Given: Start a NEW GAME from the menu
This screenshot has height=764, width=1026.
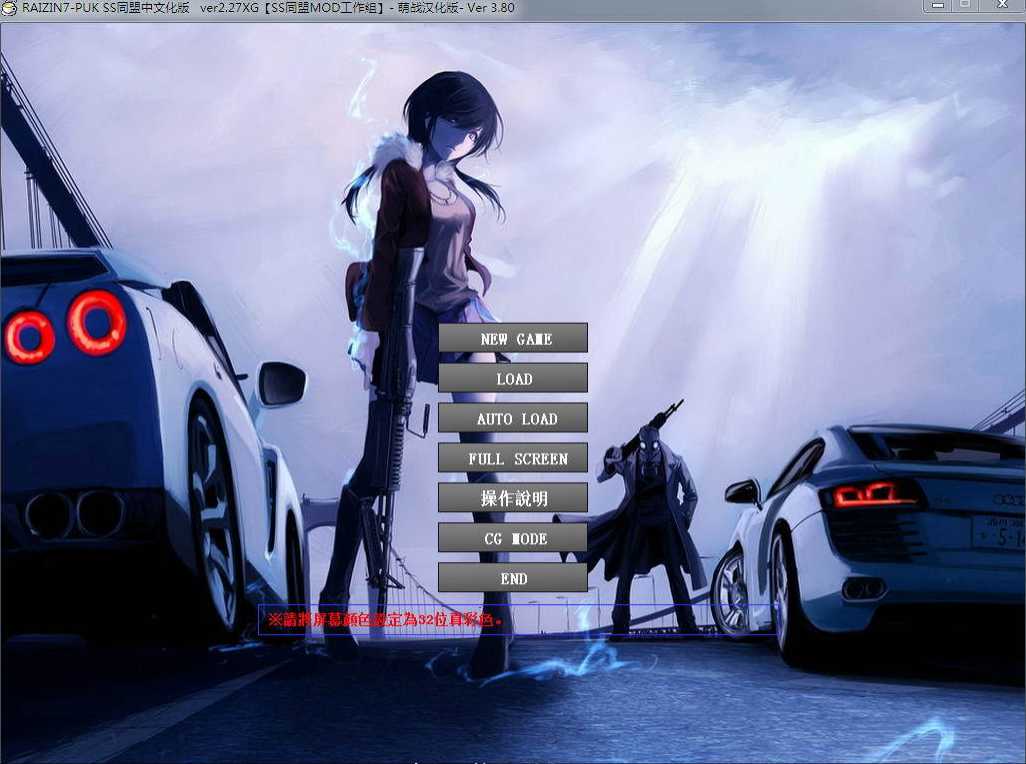Looking at the screenshot, I should tap(513, 338).
